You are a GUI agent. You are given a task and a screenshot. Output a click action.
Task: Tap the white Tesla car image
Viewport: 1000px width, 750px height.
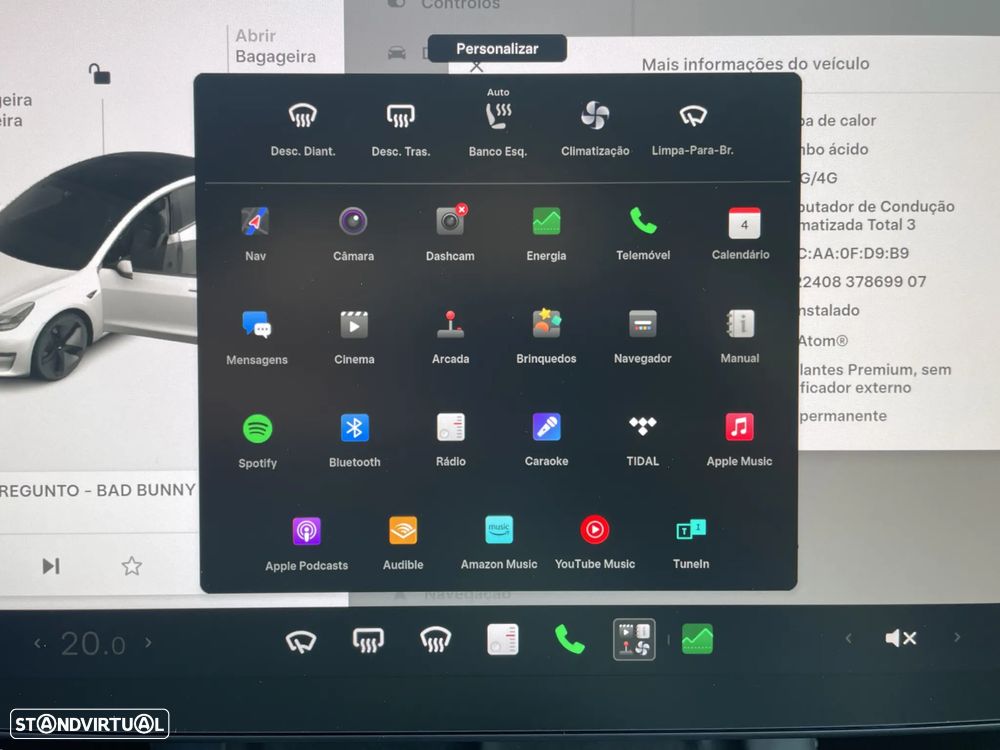tap(99, 267)
